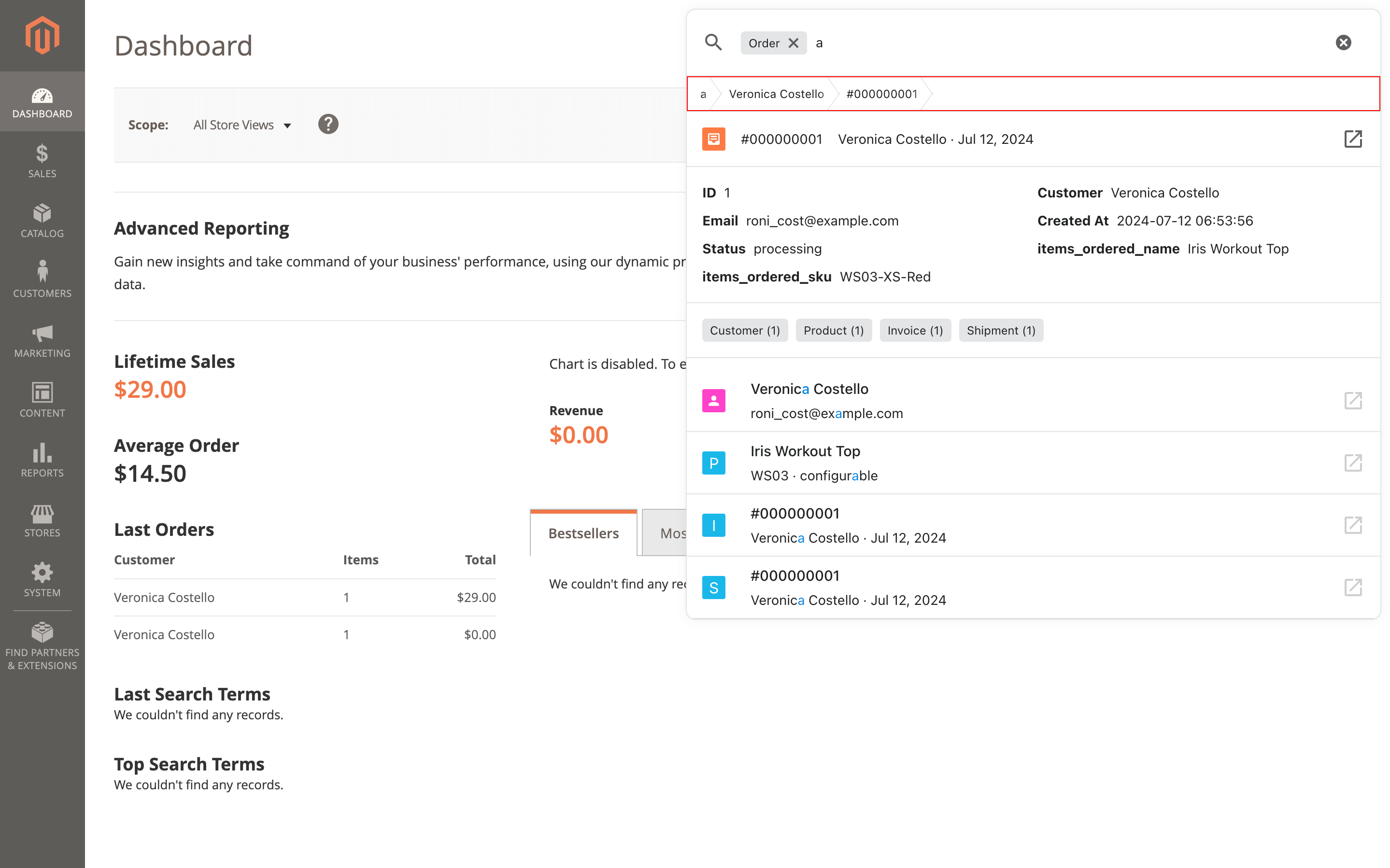Image resolution: width=1390 pixels, height=868 pixels.
Task: Filter by Customer (1) chip
Action: [x=744, y=331]
